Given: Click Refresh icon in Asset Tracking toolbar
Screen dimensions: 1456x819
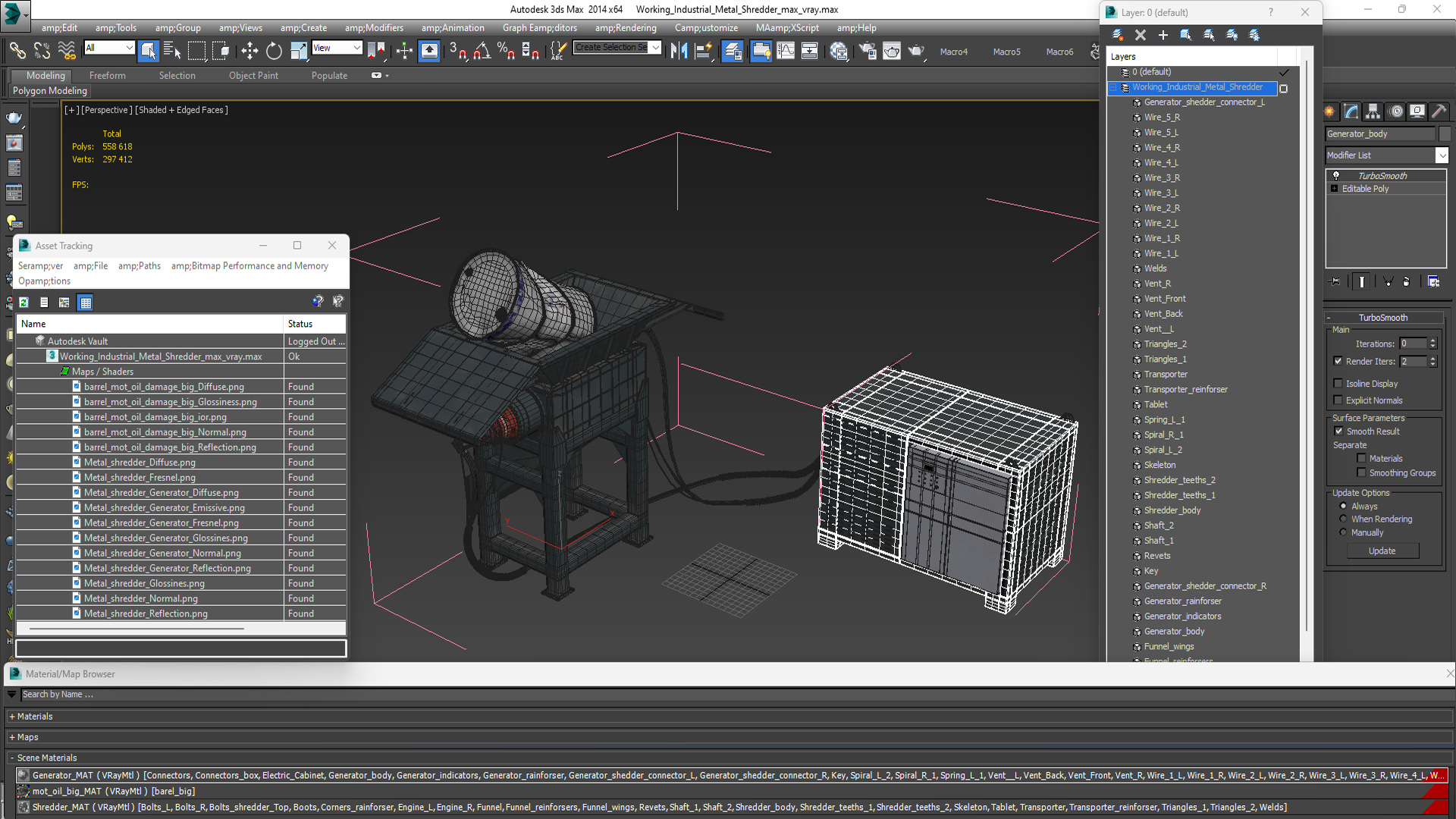Looking at the screenshot, I should tap(24, 303).
